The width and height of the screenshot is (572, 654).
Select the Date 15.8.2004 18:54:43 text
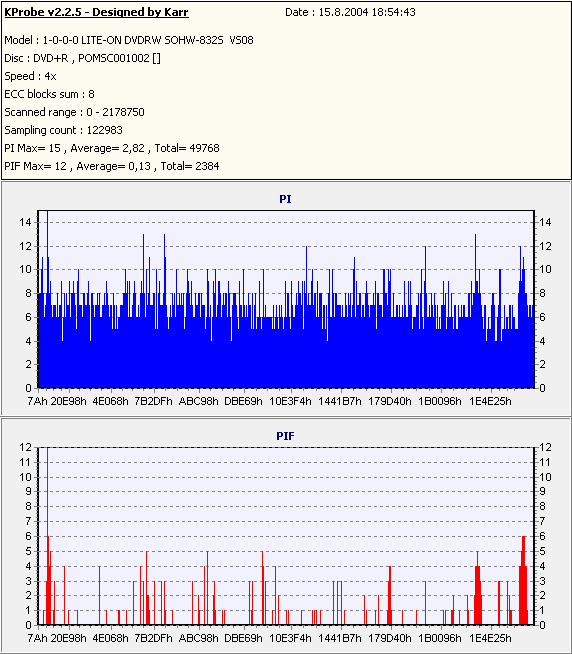pyautogui.click(x=350, y=12)
